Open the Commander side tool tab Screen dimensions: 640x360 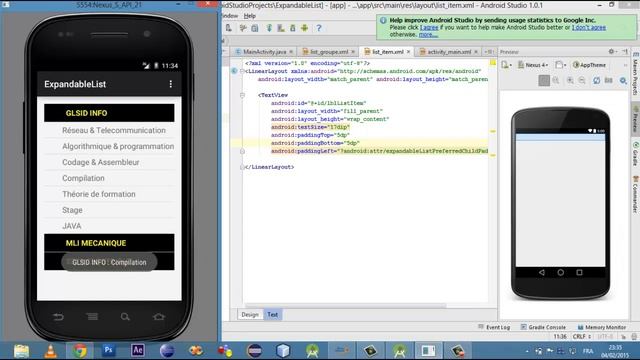point(636,194)
